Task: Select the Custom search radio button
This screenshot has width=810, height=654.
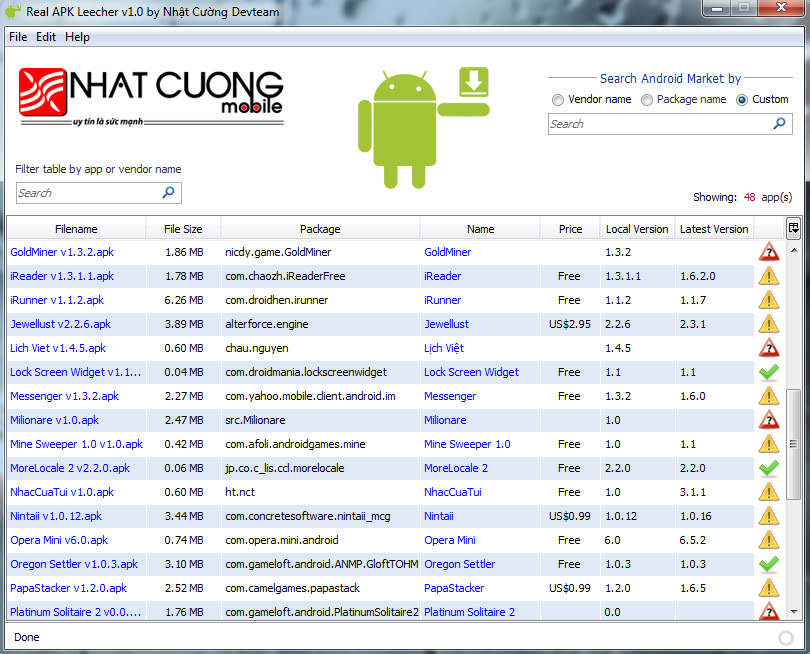Action: [742, 100]
